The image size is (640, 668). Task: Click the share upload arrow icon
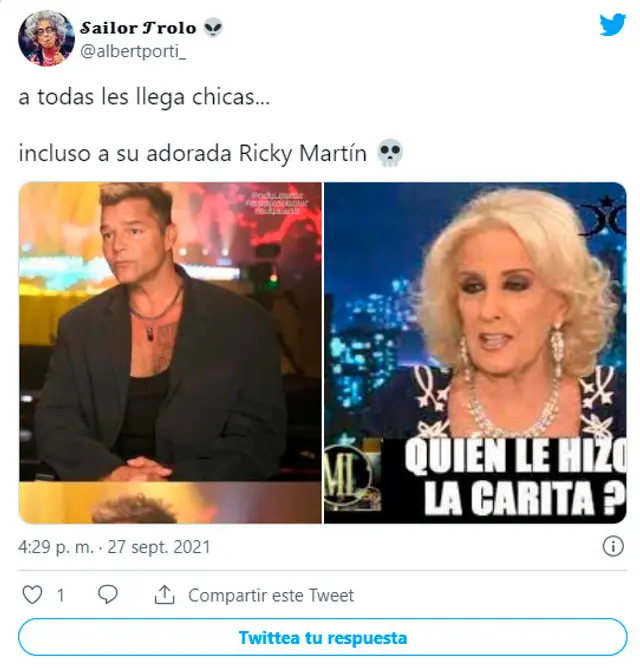[164, 595]
